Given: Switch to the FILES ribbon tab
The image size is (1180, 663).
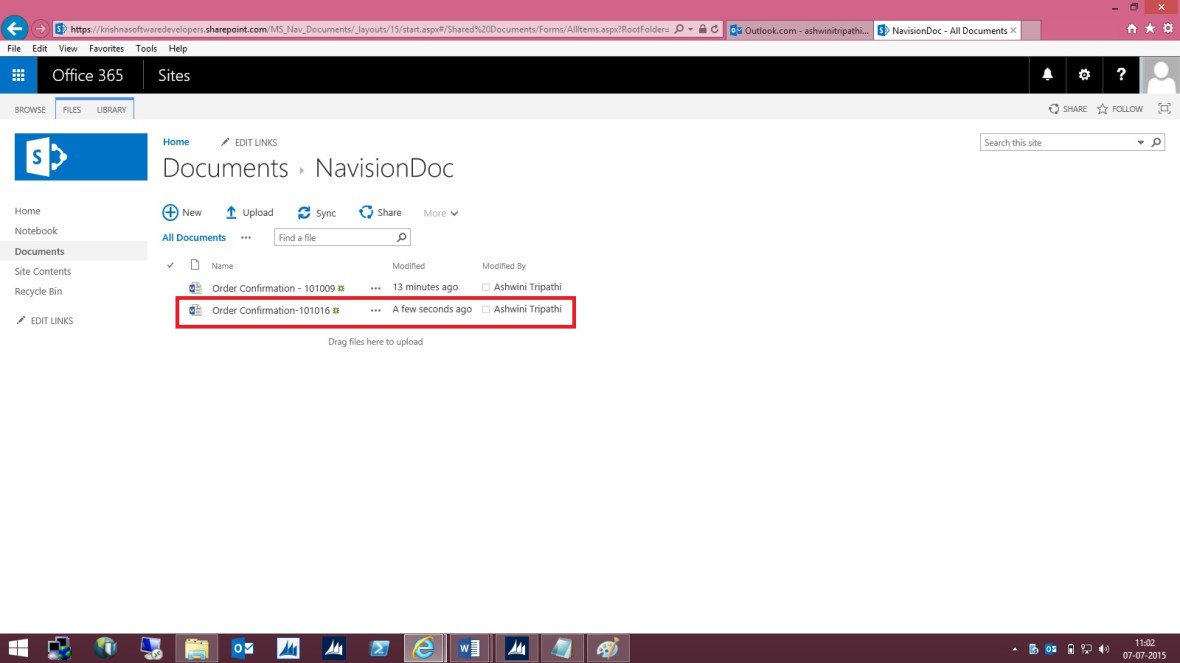Looking at the screenshot, I should (71, 109).
